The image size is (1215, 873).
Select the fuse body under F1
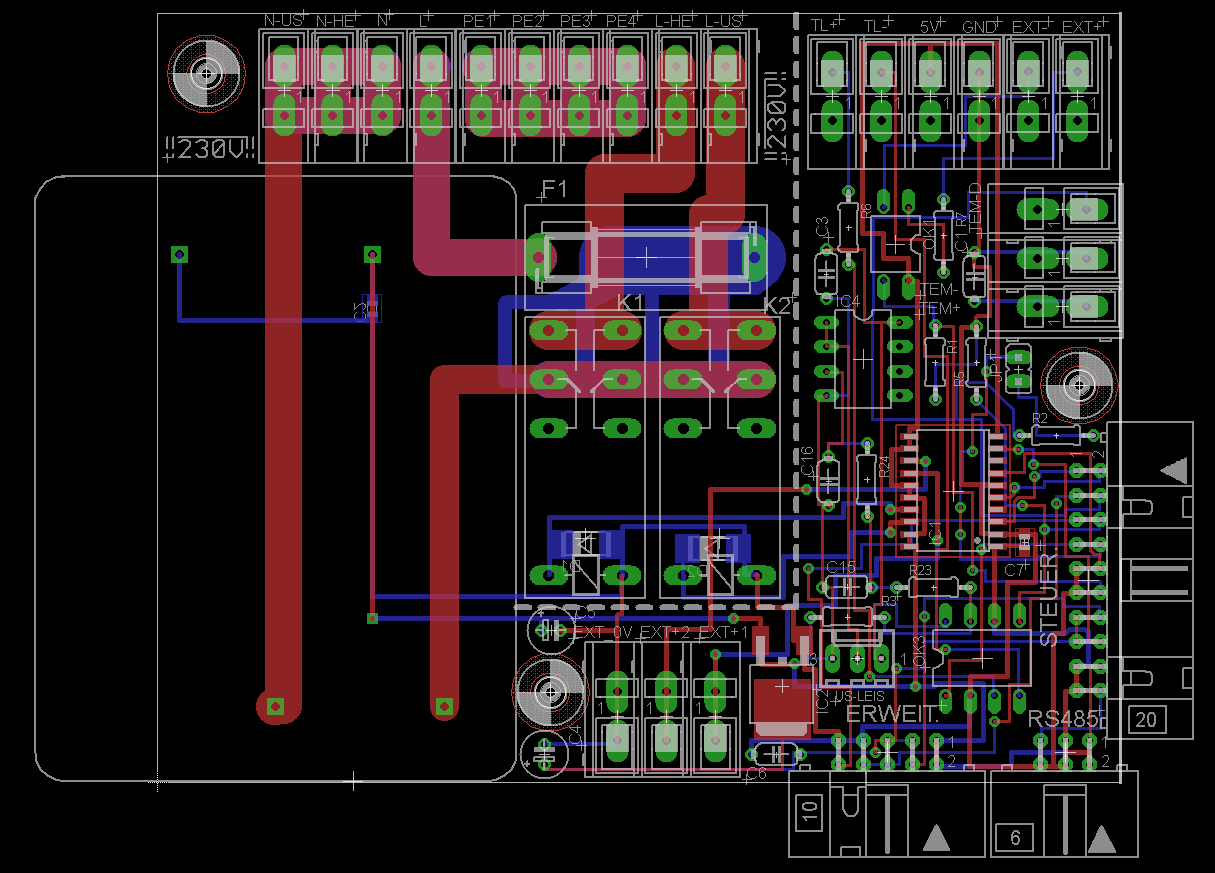point(645,256)
